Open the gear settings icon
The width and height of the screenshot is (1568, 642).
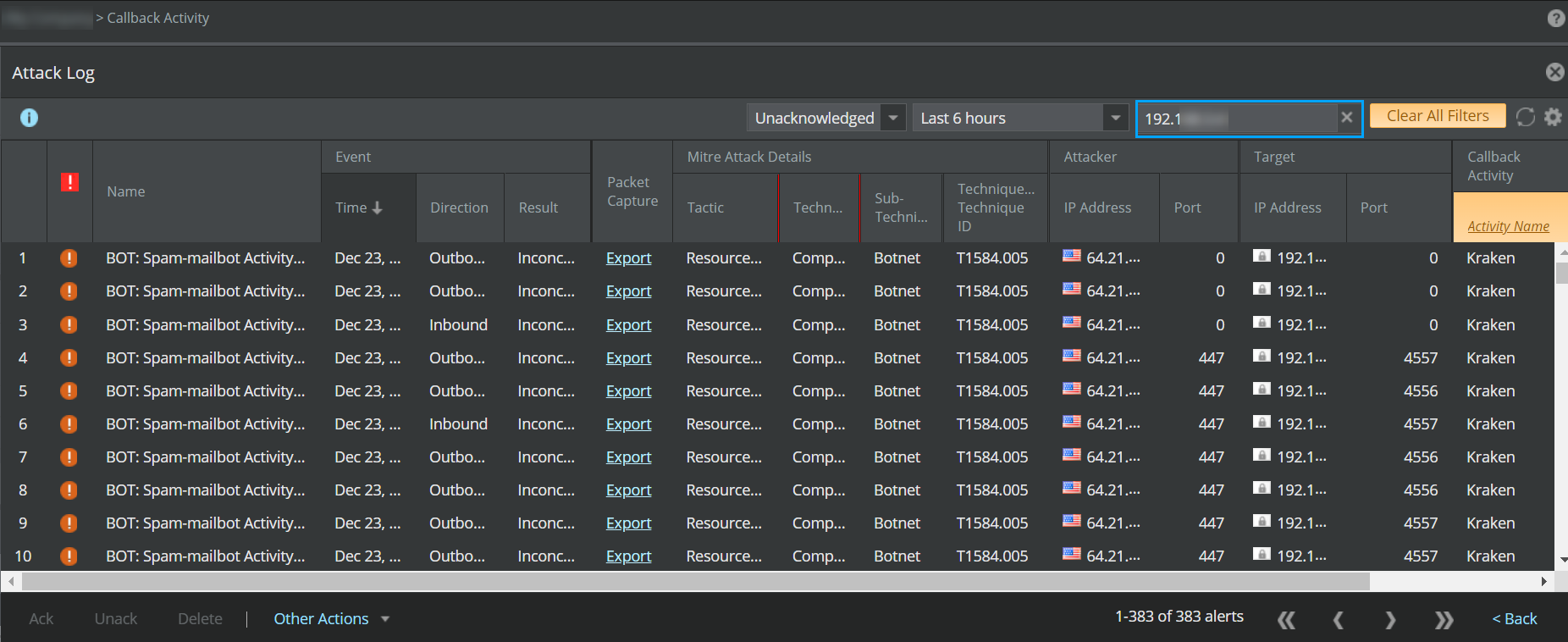click(x=1553, y=117)
